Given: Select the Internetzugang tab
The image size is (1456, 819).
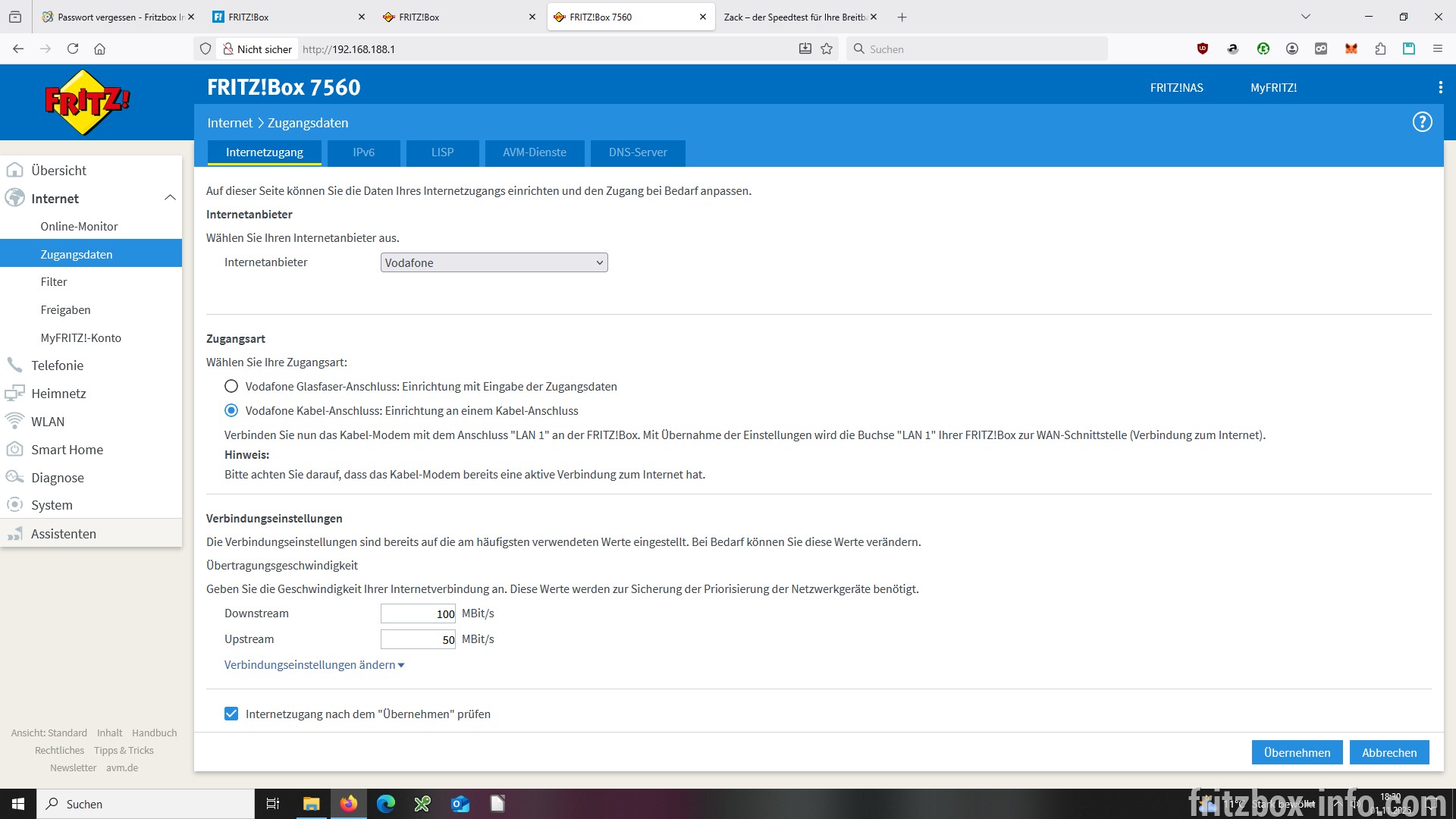Looking at the screenshot, I should [x=265, y=152].
